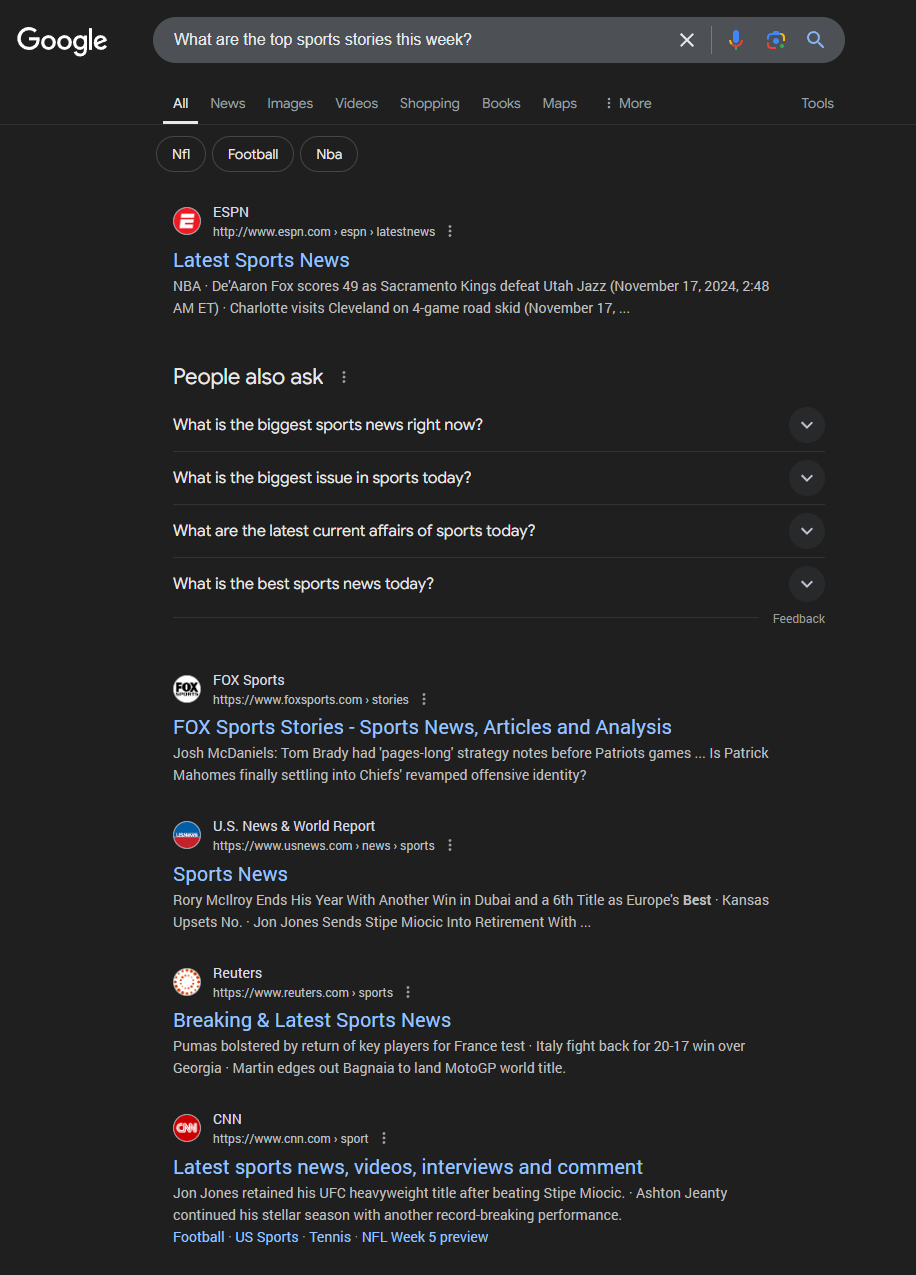This screenshot has height=1275, width=916.
Task: Expand "What is the best sports news today?"
Action: tap(806, 584)
